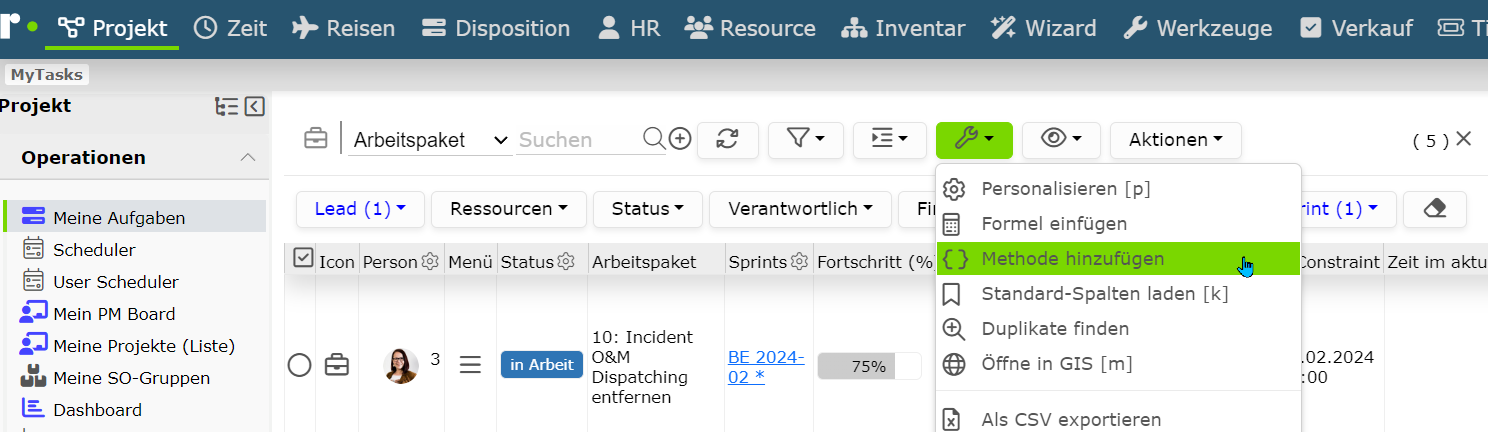Open Sprints column settings gear
The width and height of the screenshot is (1488, 432).
[x=799, y=261]
